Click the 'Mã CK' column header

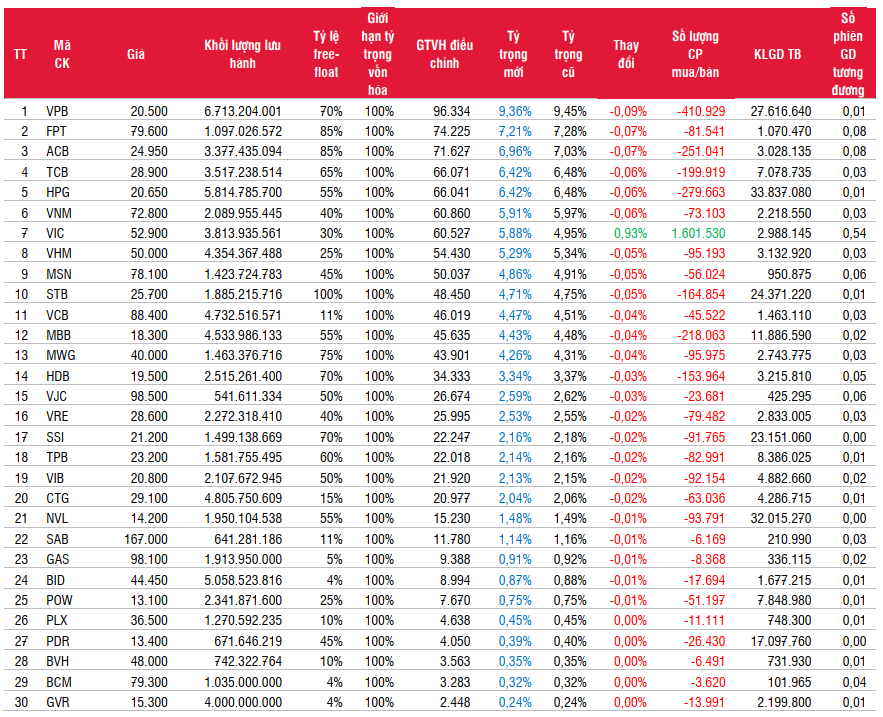pos(62,54)
